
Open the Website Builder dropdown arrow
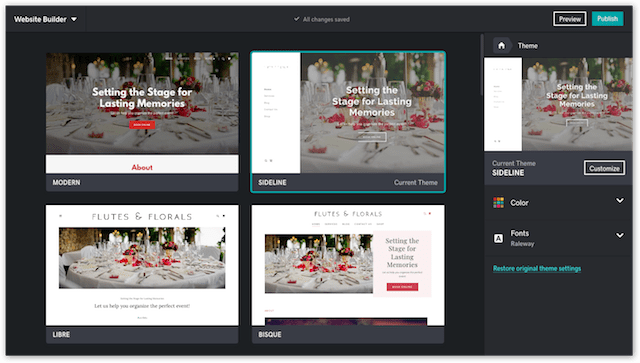pyautogui.click(x=74, y=19)
